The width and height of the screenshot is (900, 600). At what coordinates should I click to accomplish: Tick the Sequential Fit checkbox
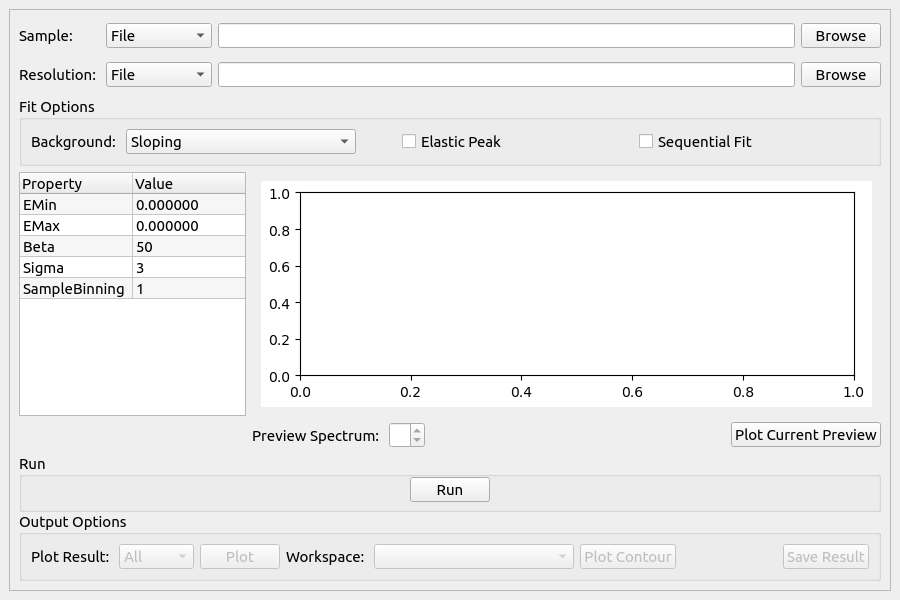coord(646,142)
